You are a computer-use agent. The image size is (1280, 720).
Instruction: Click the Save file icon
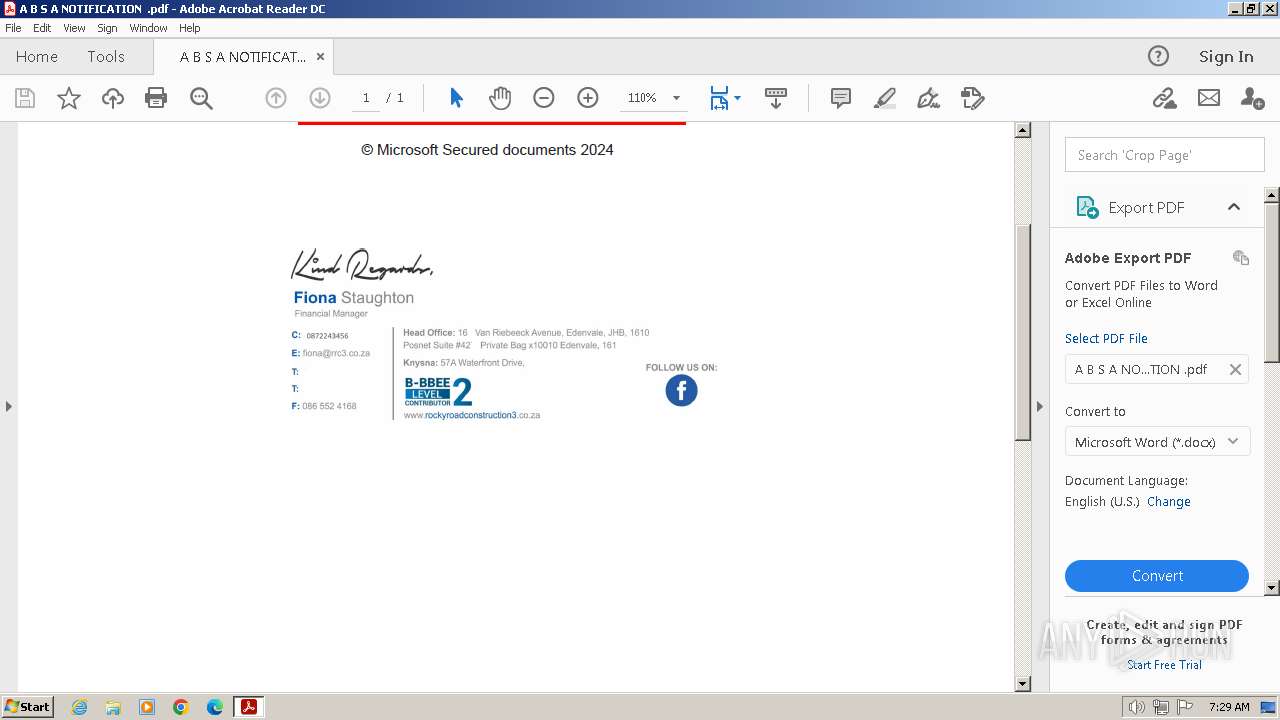(x=25, y=98)
